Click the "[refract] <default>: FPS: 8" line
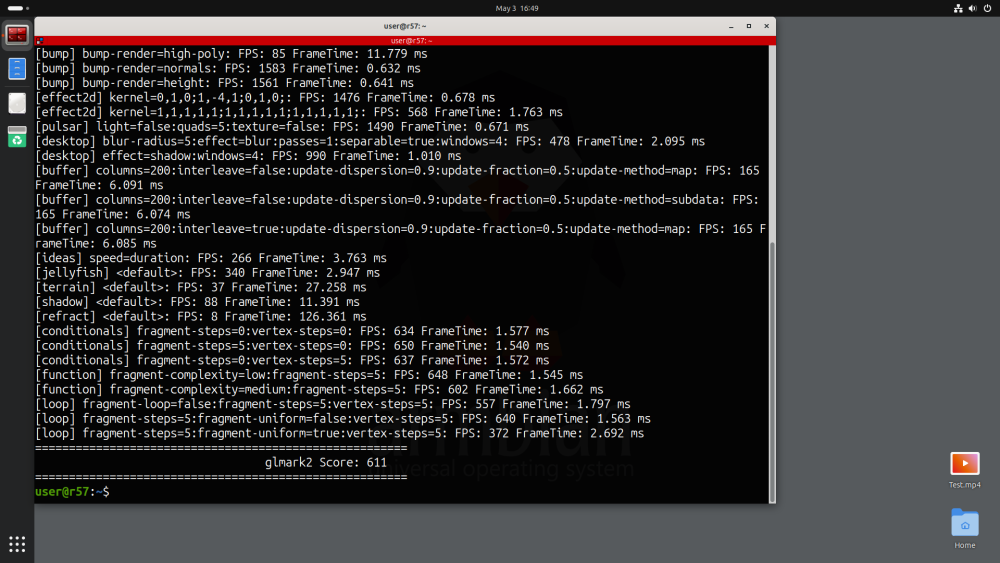 (201, 317)
